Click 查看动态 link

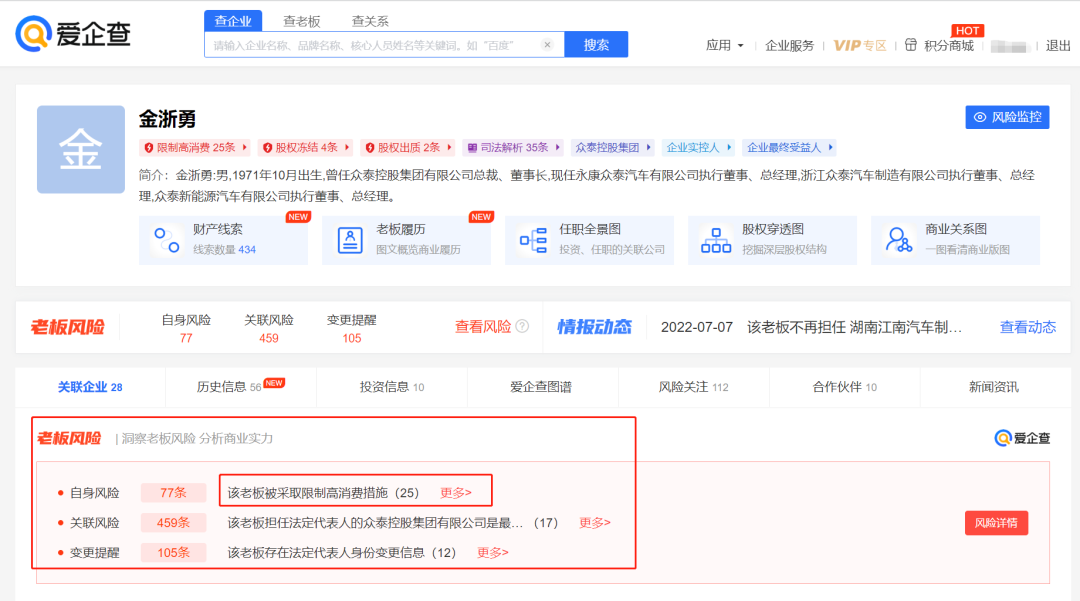(1028, 327)
